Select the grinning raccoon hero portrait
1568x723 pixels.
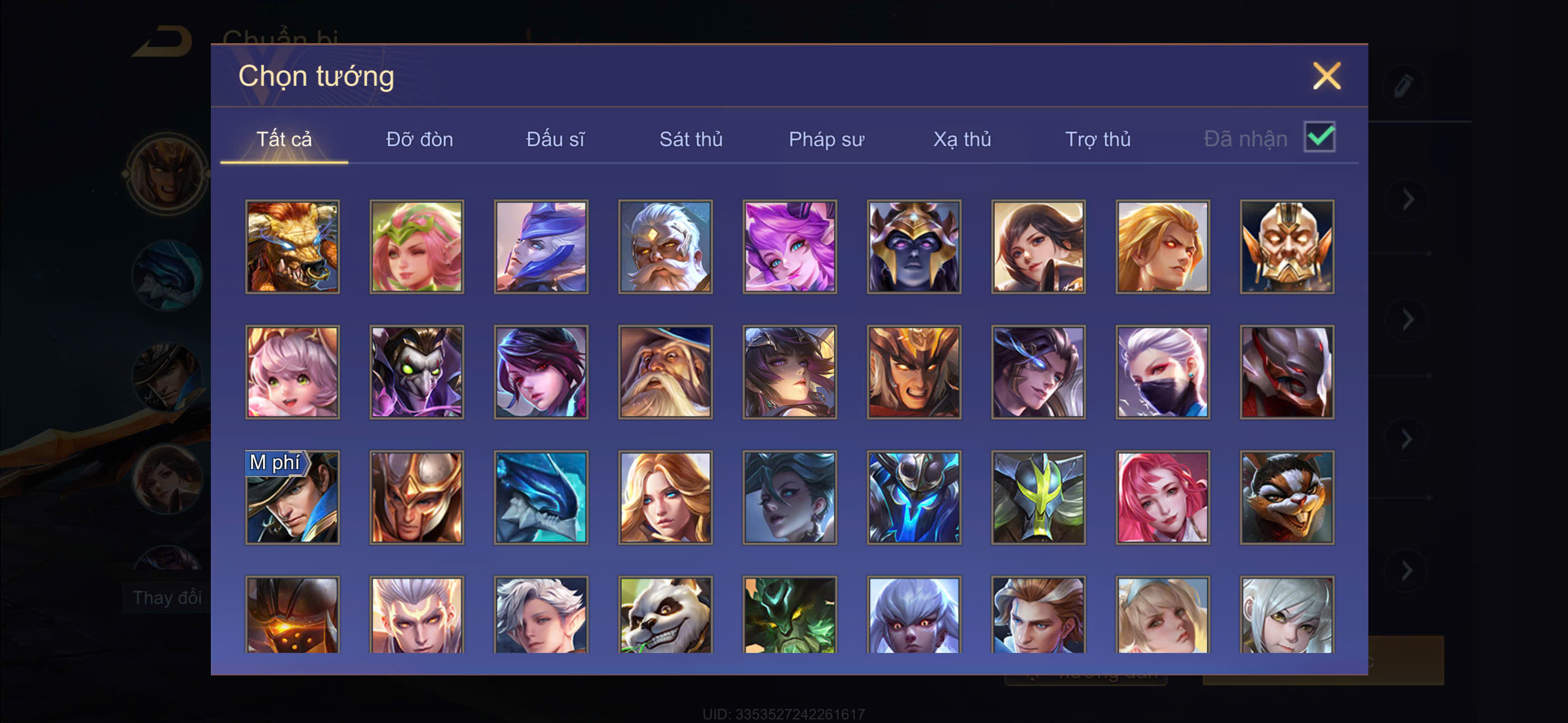pos(1287,497)
